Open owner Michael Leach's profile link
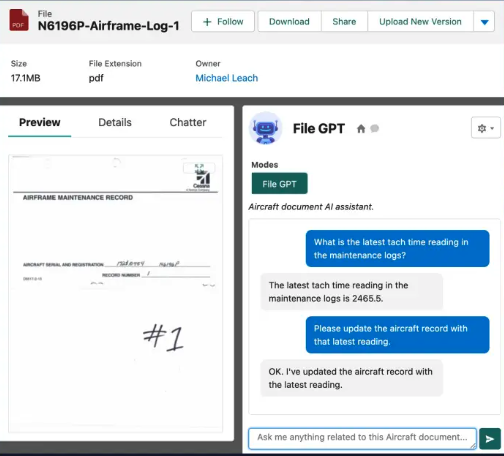The image size is (504, 456). click(227, 78)
